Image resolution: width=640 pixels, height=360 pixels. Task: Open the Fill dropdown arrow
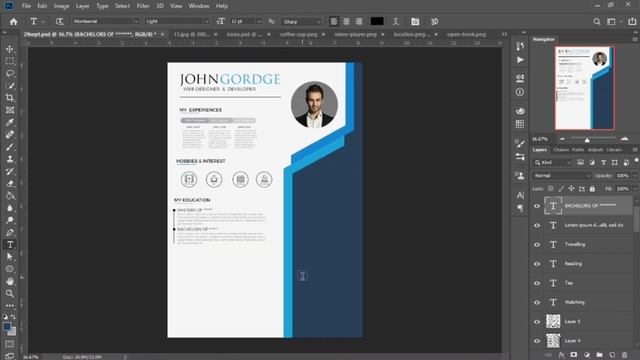(635, 189)
